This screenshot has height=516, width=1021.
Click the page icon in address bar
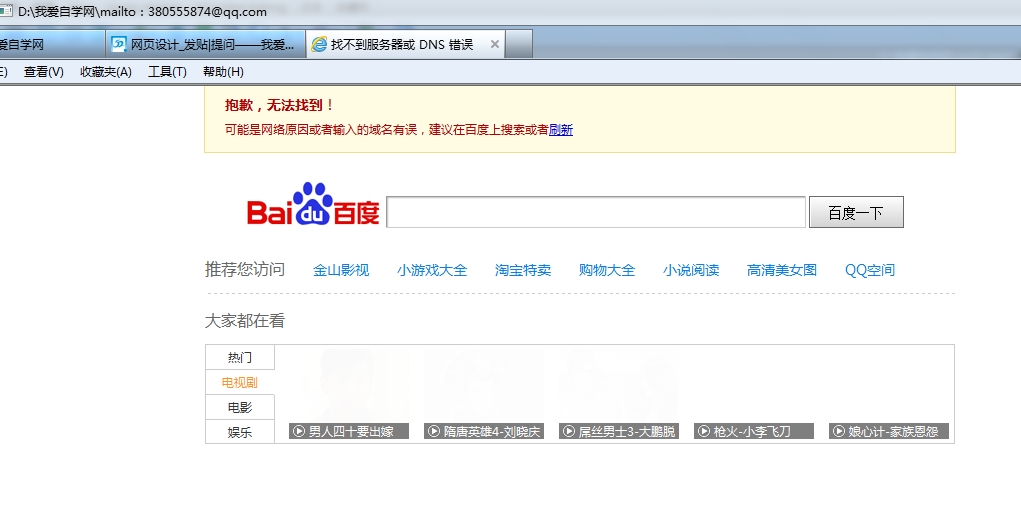pos(6,11)
